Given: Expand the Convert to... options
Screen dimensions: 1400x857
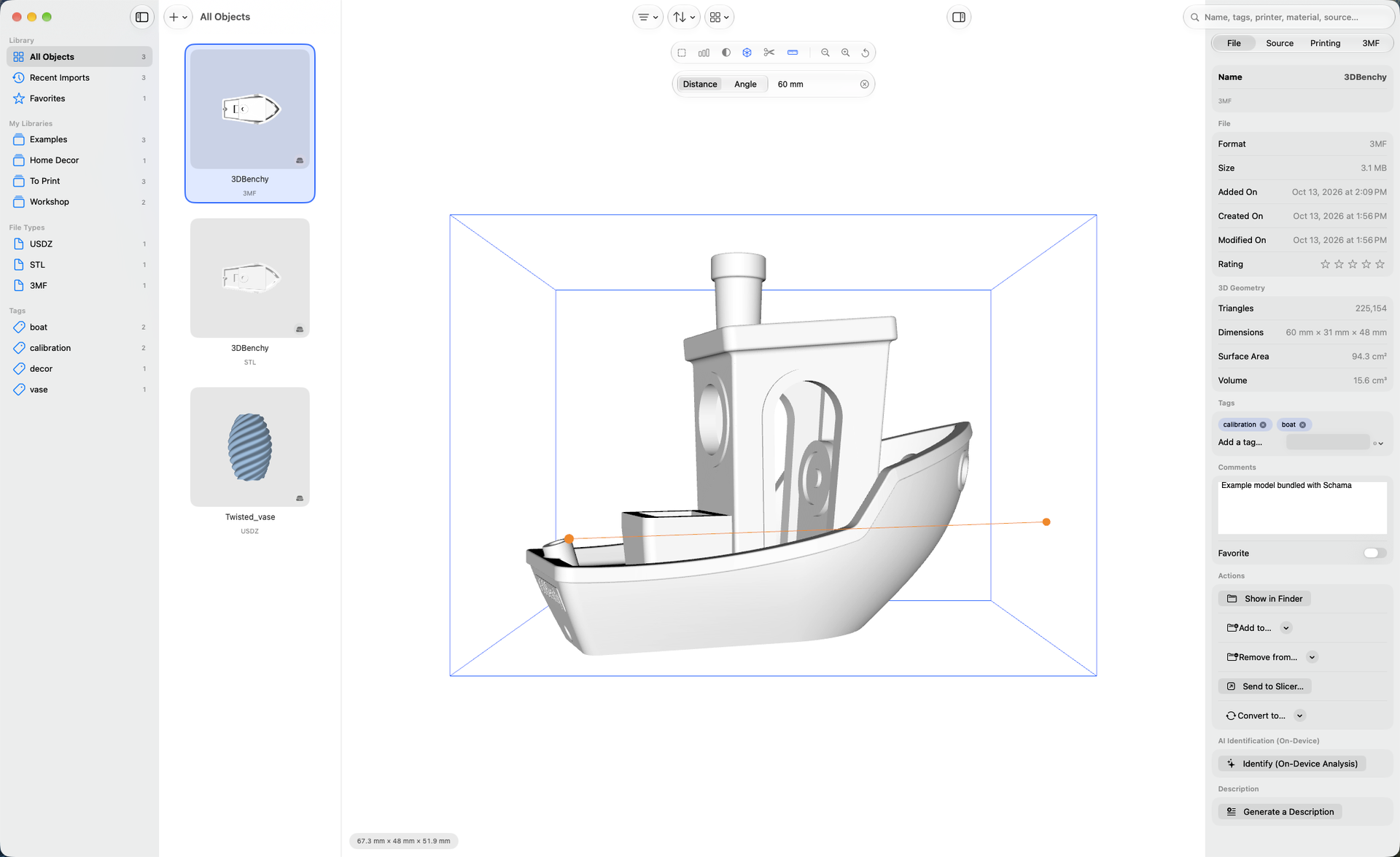Looking at the screenshot, I should tap(1299, 716).
